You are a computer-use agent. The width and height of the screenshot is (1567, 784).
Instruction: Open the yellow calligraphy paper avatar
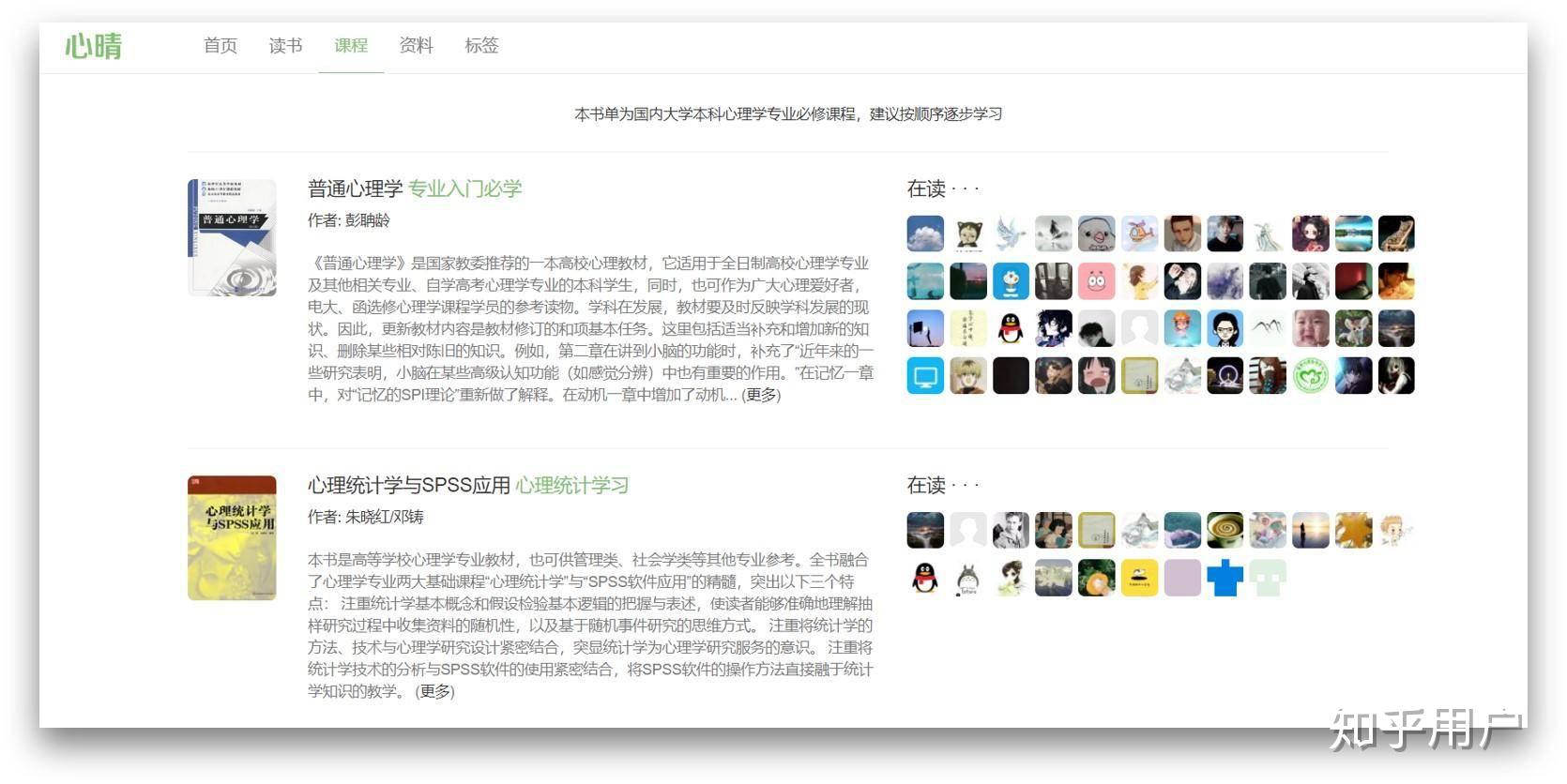coord(968,328)
